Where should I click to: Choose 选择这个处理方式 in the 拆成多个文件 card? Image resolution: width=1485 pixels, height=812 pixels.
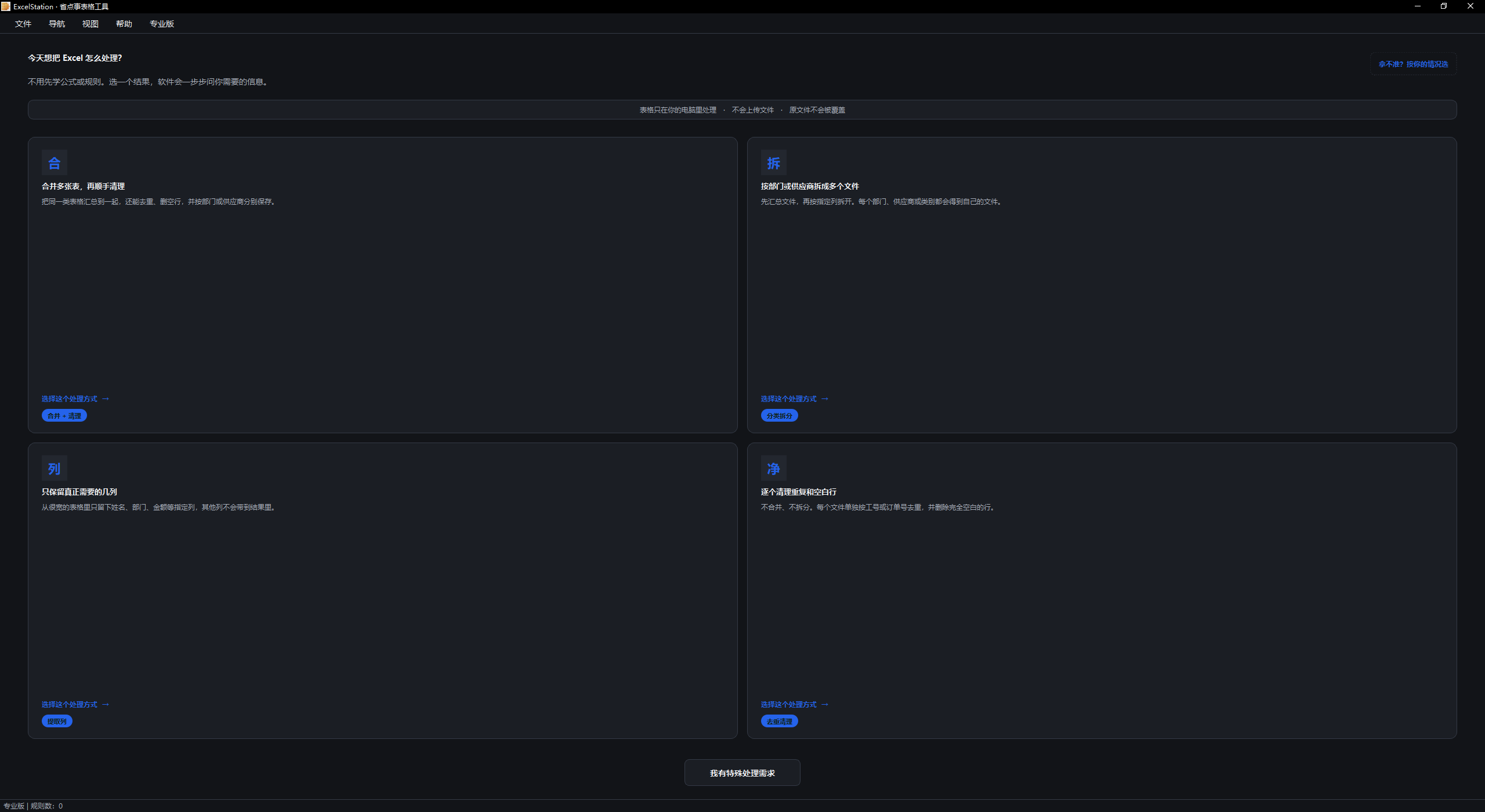(x=795, y=399)
